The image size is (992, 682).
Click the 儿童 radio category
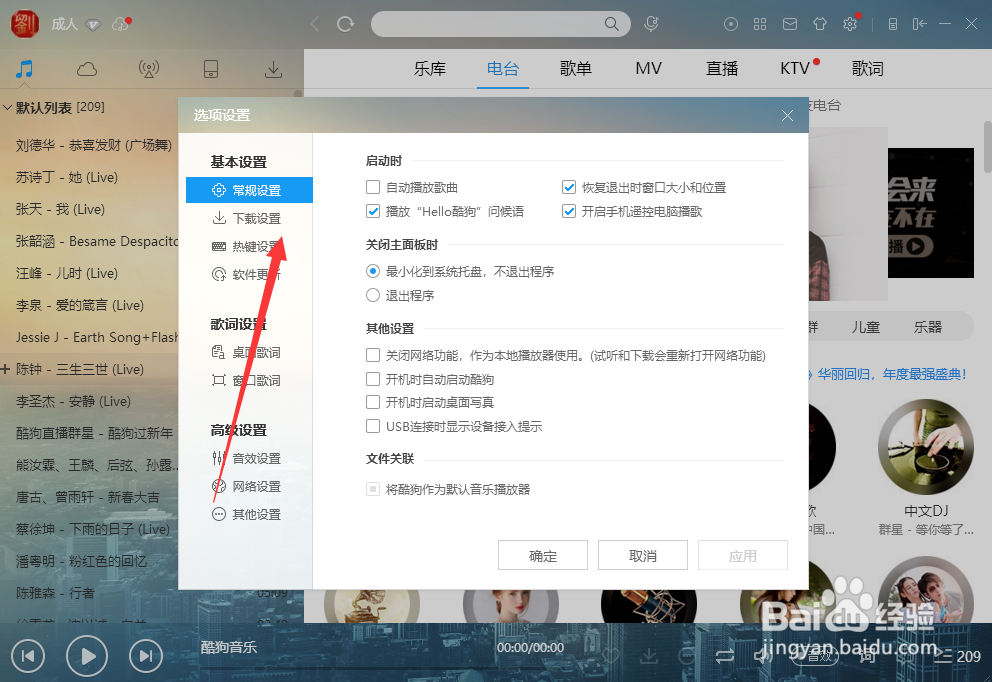pos(865,327)
